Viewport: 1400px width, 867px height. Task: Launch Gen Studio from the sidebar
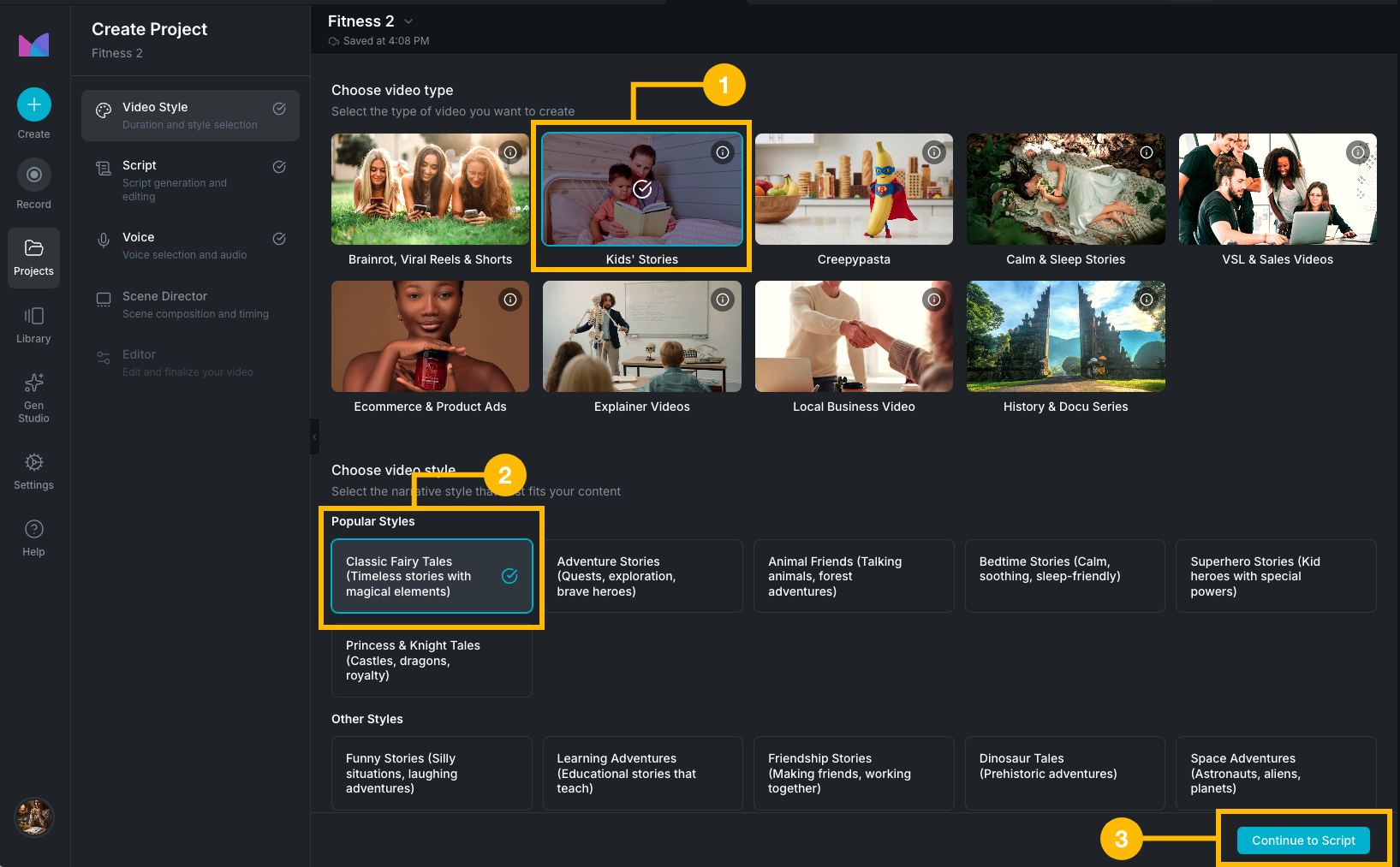click(x=33, y=394)
